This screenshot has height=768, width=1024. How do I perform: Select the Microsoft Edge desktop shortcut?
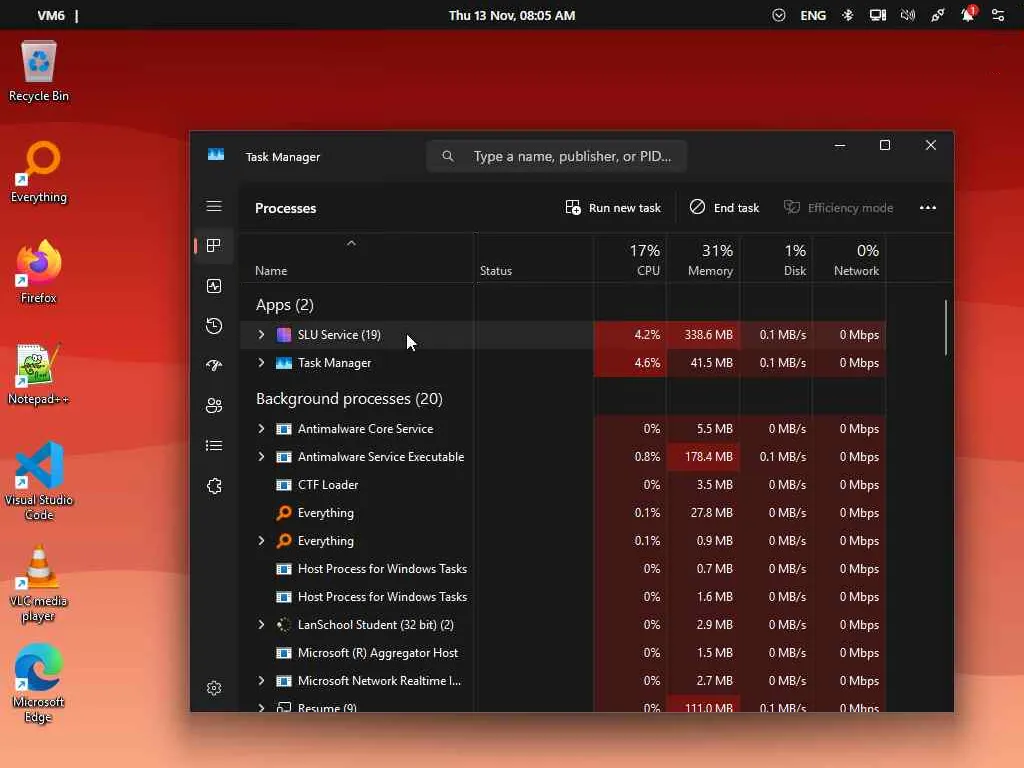click(39, 683)
